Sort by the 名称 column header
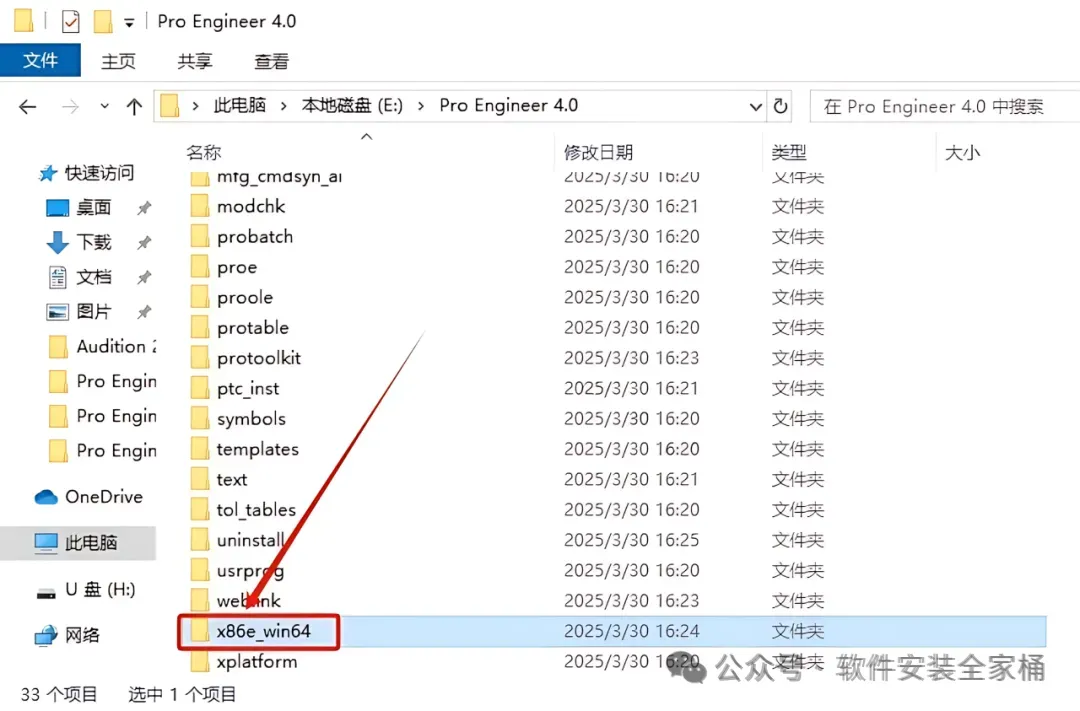Screen dimensions: 1080x711 (x=203, y=152)
